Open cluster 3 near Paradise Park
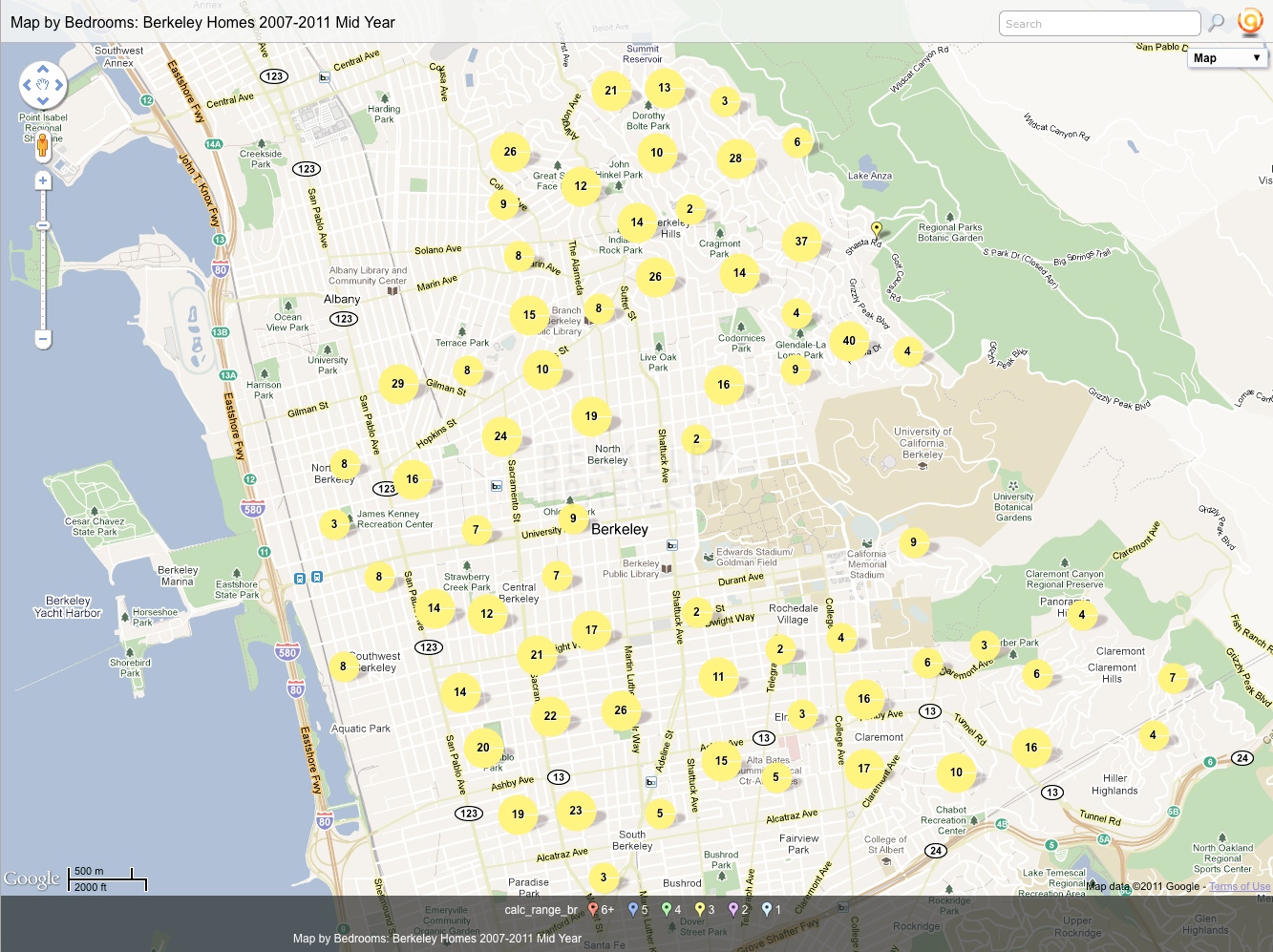Viewport: 1273px width, 952px height. (x=604, y=878)
